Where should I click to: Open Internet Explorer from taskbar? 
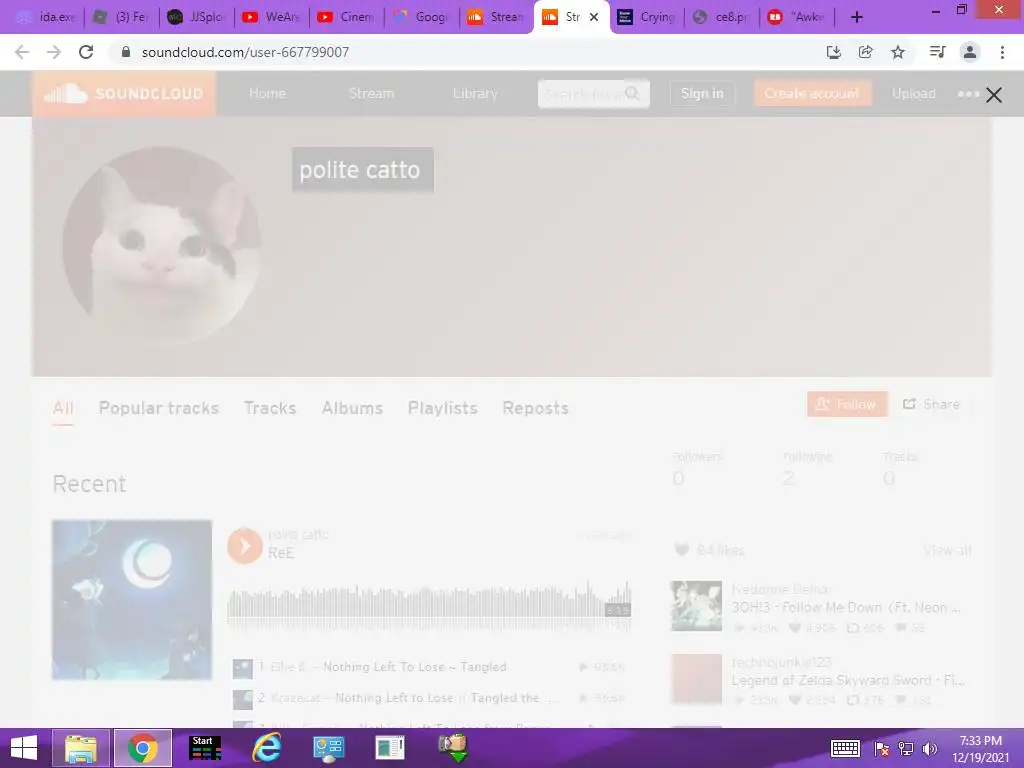(266, 748)
